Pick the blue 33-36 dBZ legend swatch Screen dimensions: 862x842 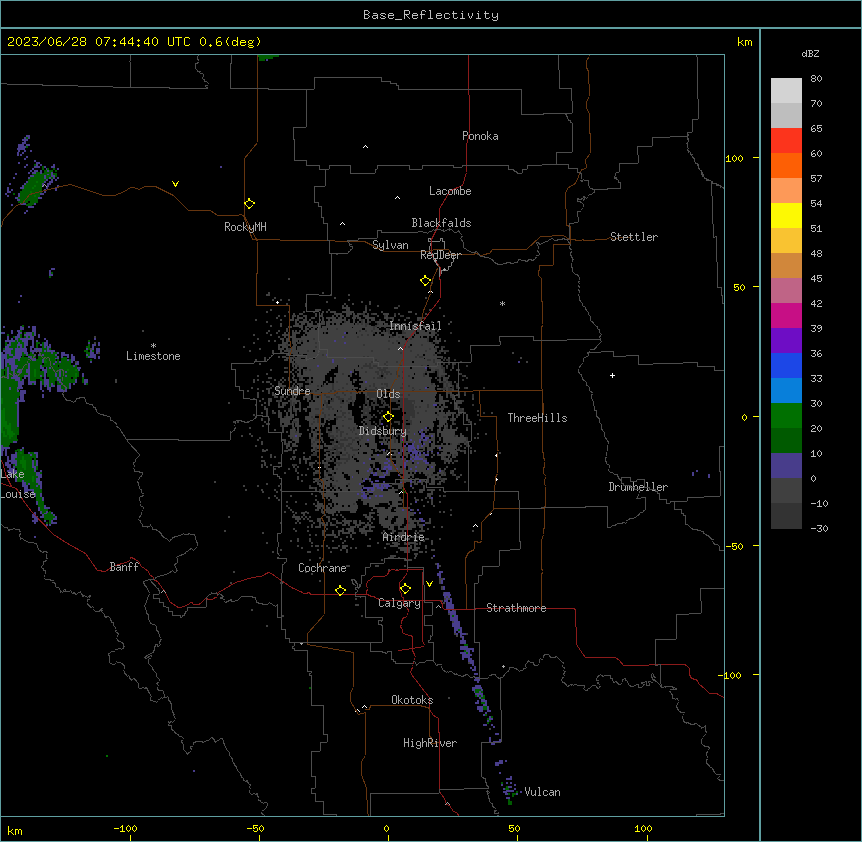click(x=786, y=365)
